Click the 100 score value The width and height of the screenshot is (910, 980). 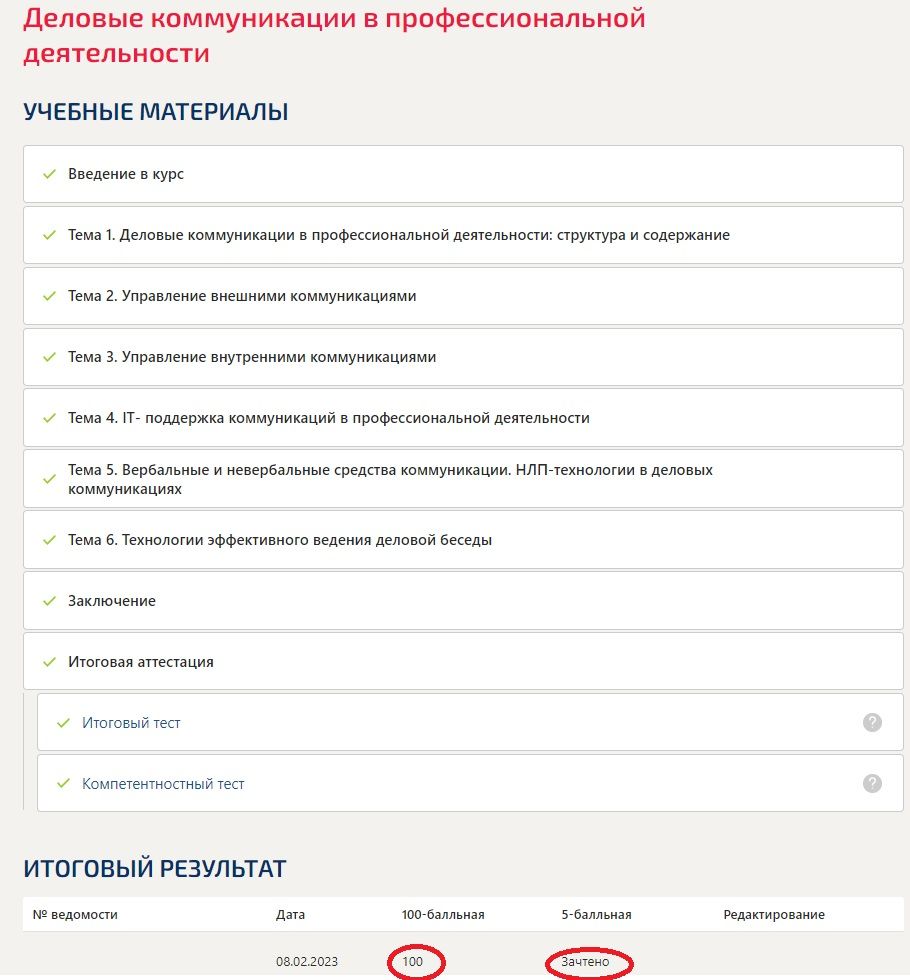pyautogui.click(x=412, y=961)
